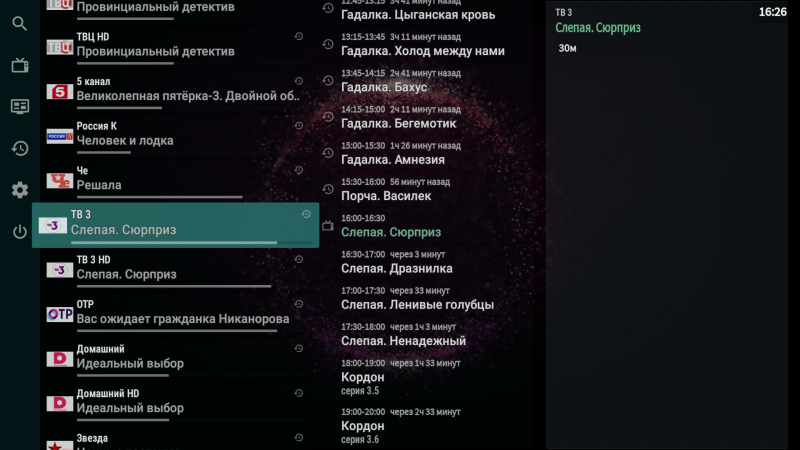Play archived Гадалка. Бегемотик program
The height and width of the screenshot is (450, 800).
coord(429,117)
